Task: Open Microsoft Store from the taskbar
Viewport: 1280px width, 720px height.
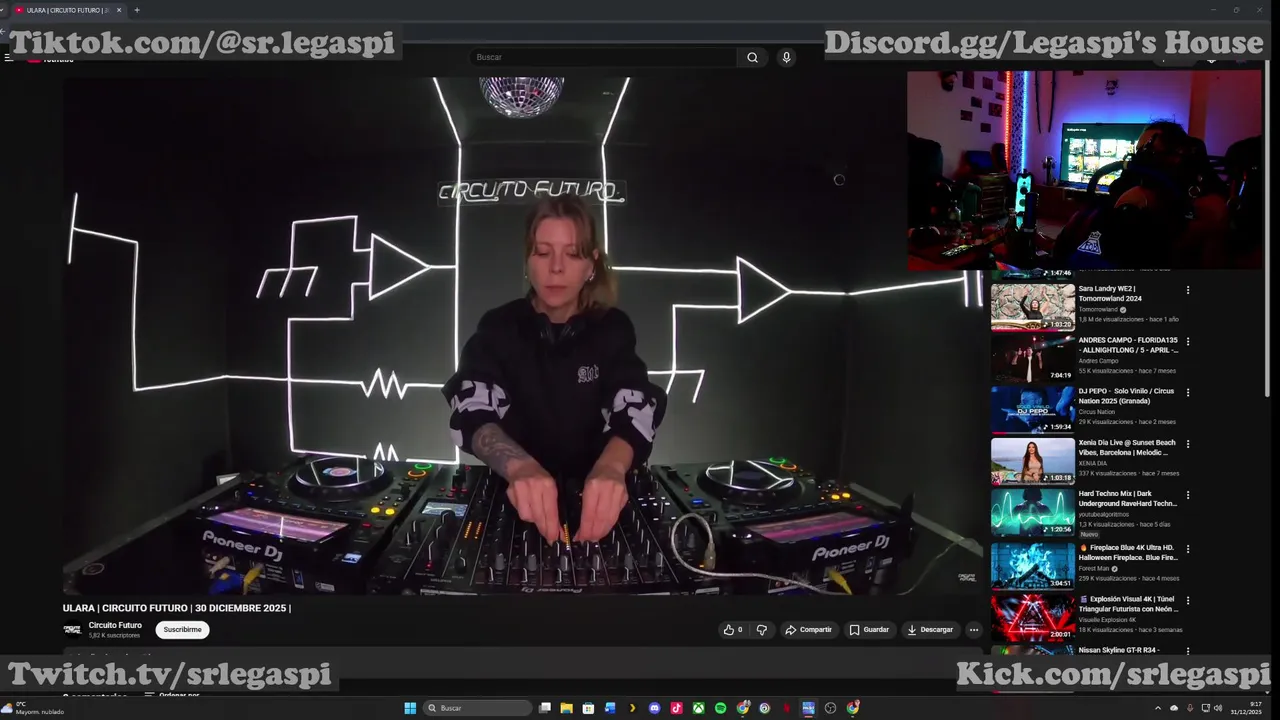Action: [588, 708]
